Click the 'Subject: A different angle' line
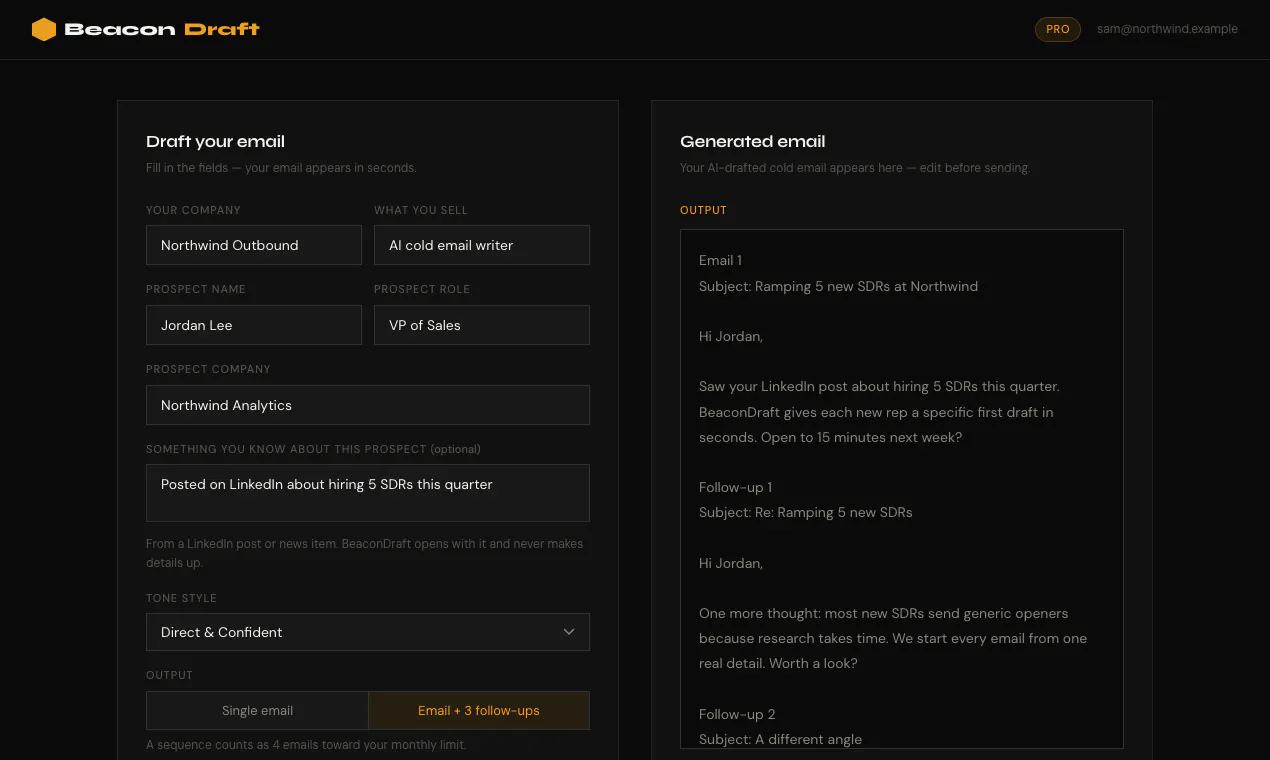The width and height of the screenshot is (1270, 760). point(780,739)
